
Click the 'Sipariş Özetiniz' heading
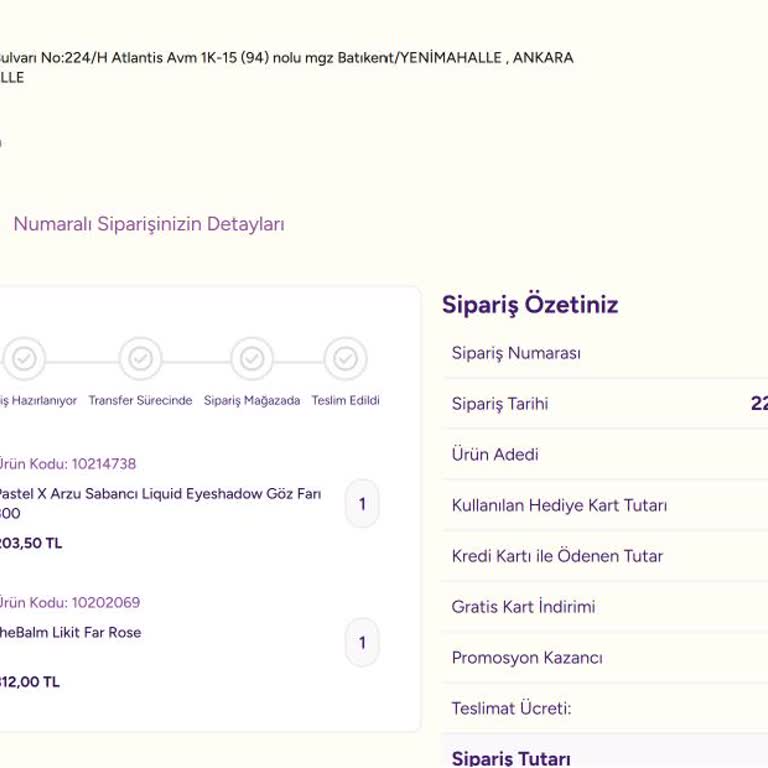(x=530, y=305)
